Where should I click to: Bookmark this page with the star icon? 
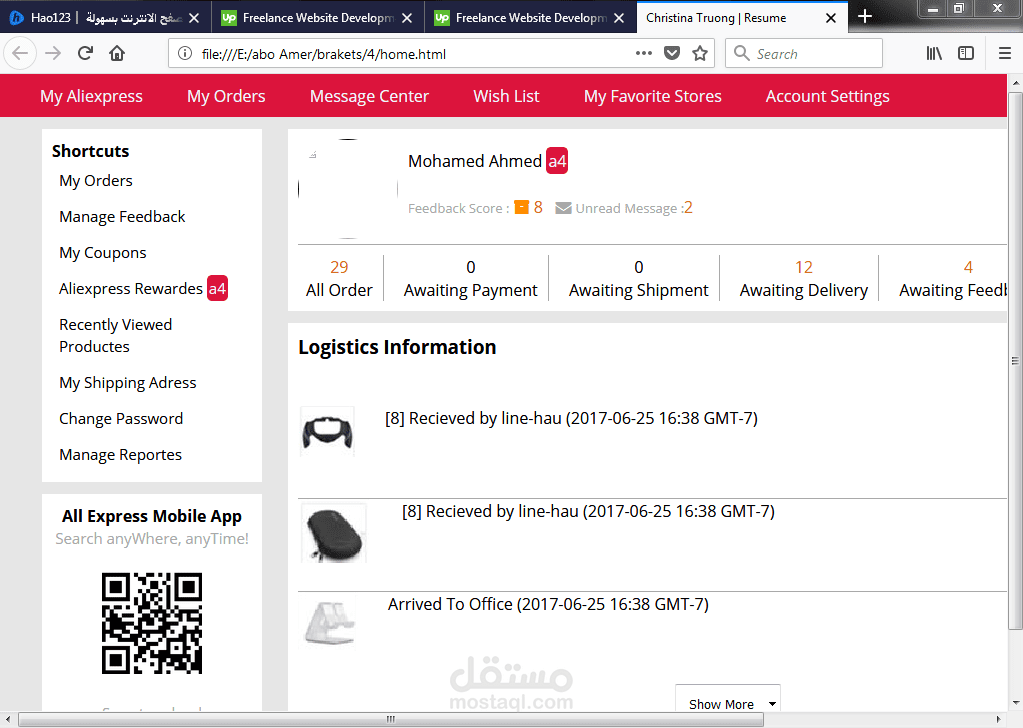pos(700,53)
